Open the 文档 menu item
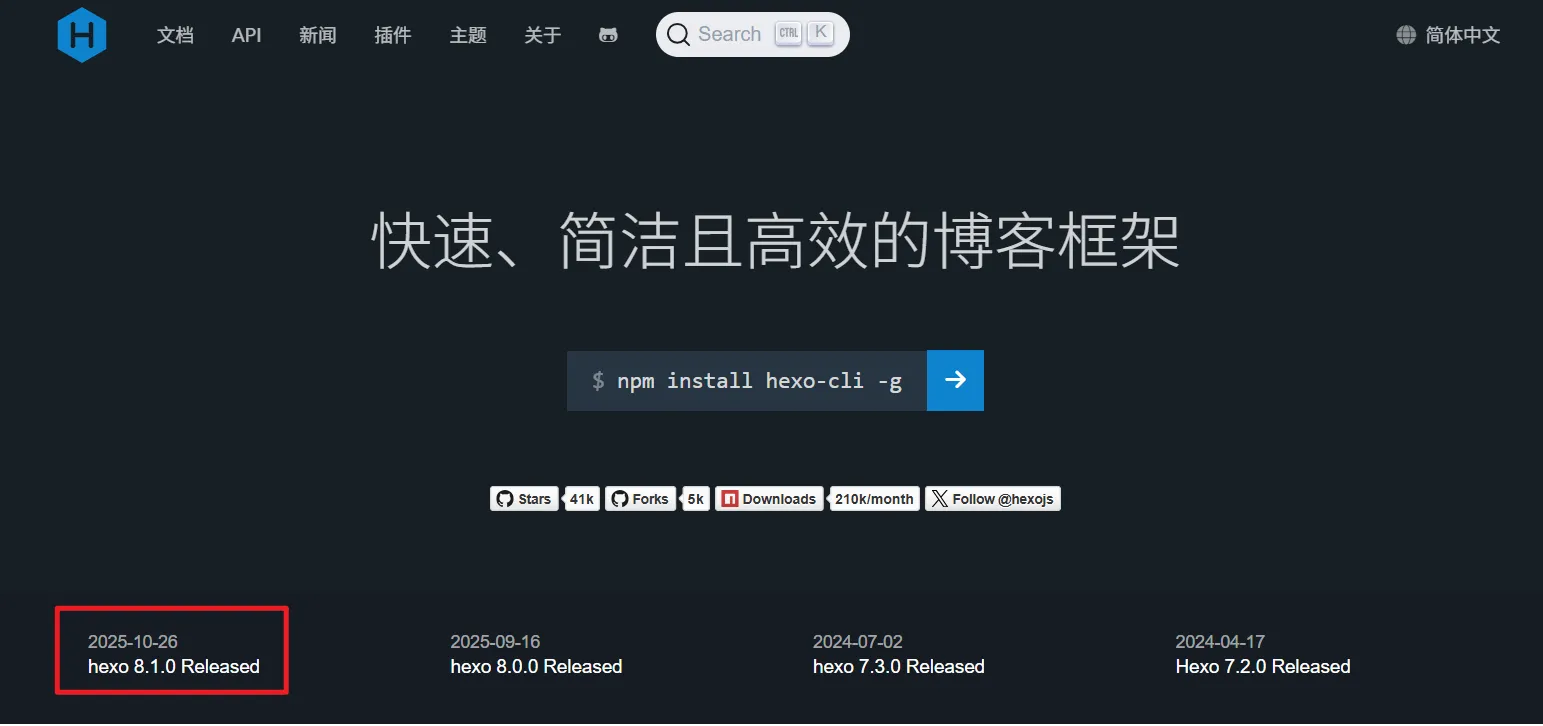This screenshot has width=1543, height=726. [x=175, y=35]
